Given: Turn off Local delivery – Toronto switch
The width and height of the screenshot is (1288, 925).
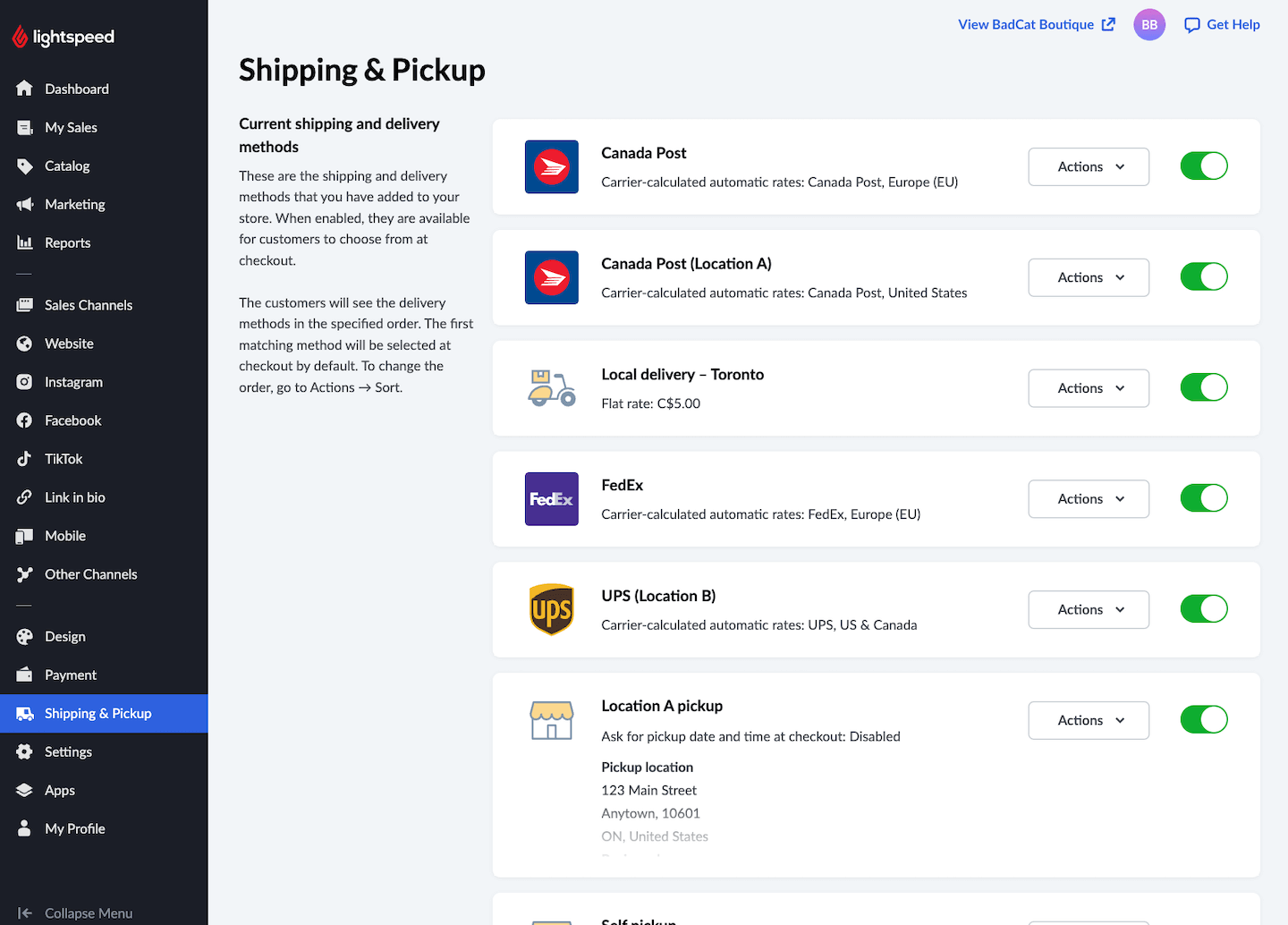Looking at the screenshot, I should click(1204, 387).
